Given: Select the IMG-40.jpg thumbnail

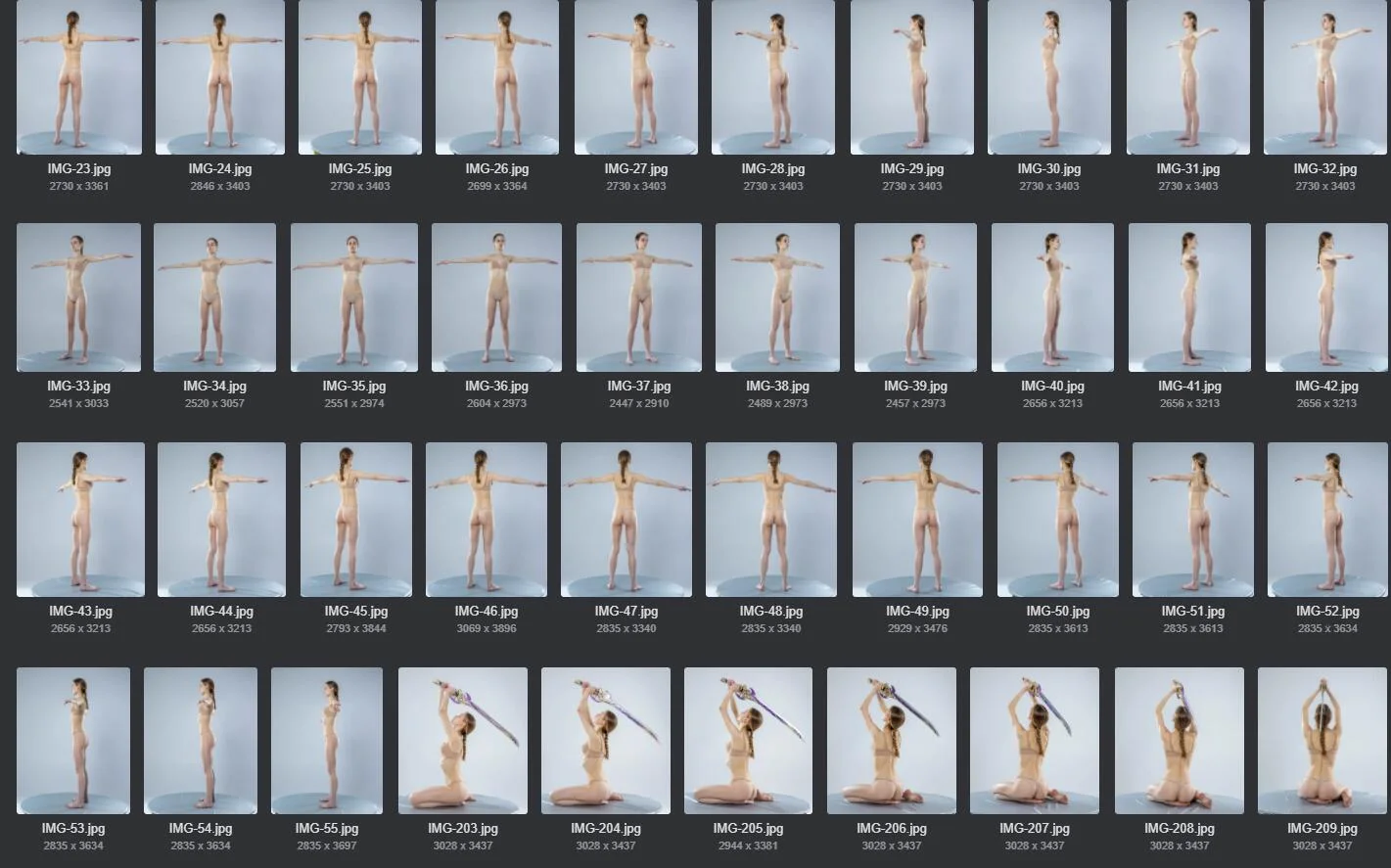Looking at the screenshot, I should [1053, 297].
